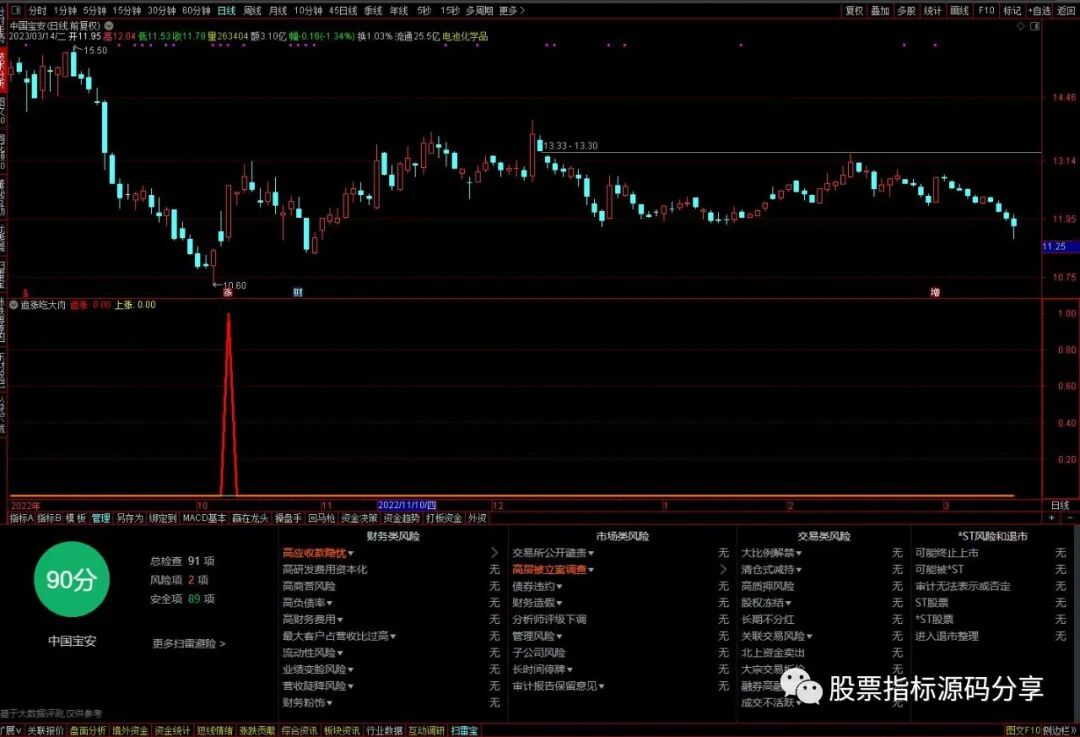Open the 多周期 multi-period view
Viewport: 1080px width, 737px height.
coord(479,10)
